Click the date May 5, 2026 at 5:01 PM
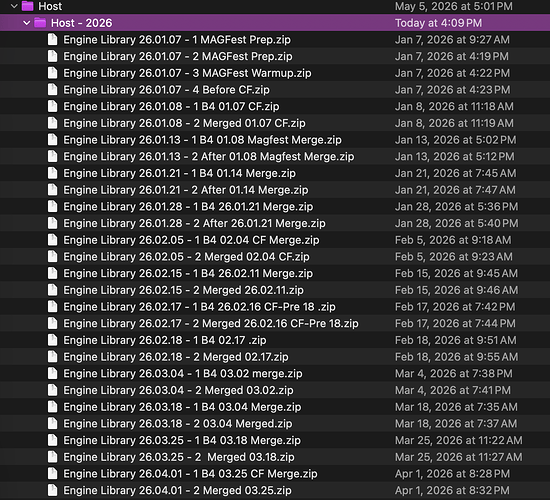The width and height of the screenshot is (550, 500). (x=454, y=6)
